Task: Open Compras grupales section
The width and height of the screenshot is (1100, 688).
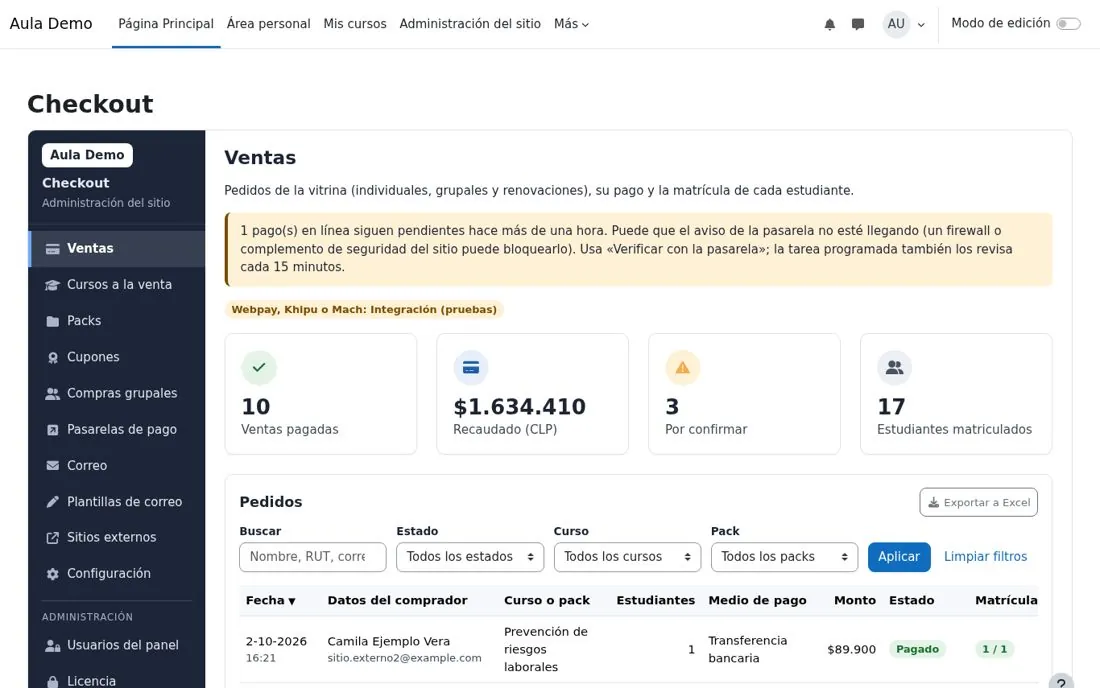Action: click(x=118, y=393)
